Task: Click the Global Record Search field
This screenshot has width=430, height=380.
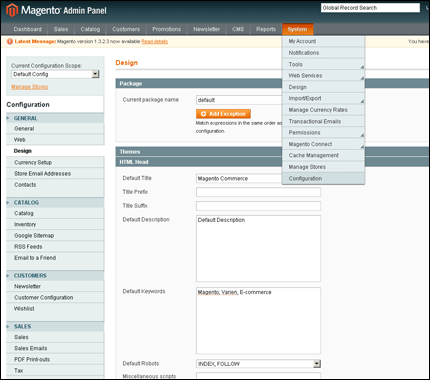Action: (370, 8)
